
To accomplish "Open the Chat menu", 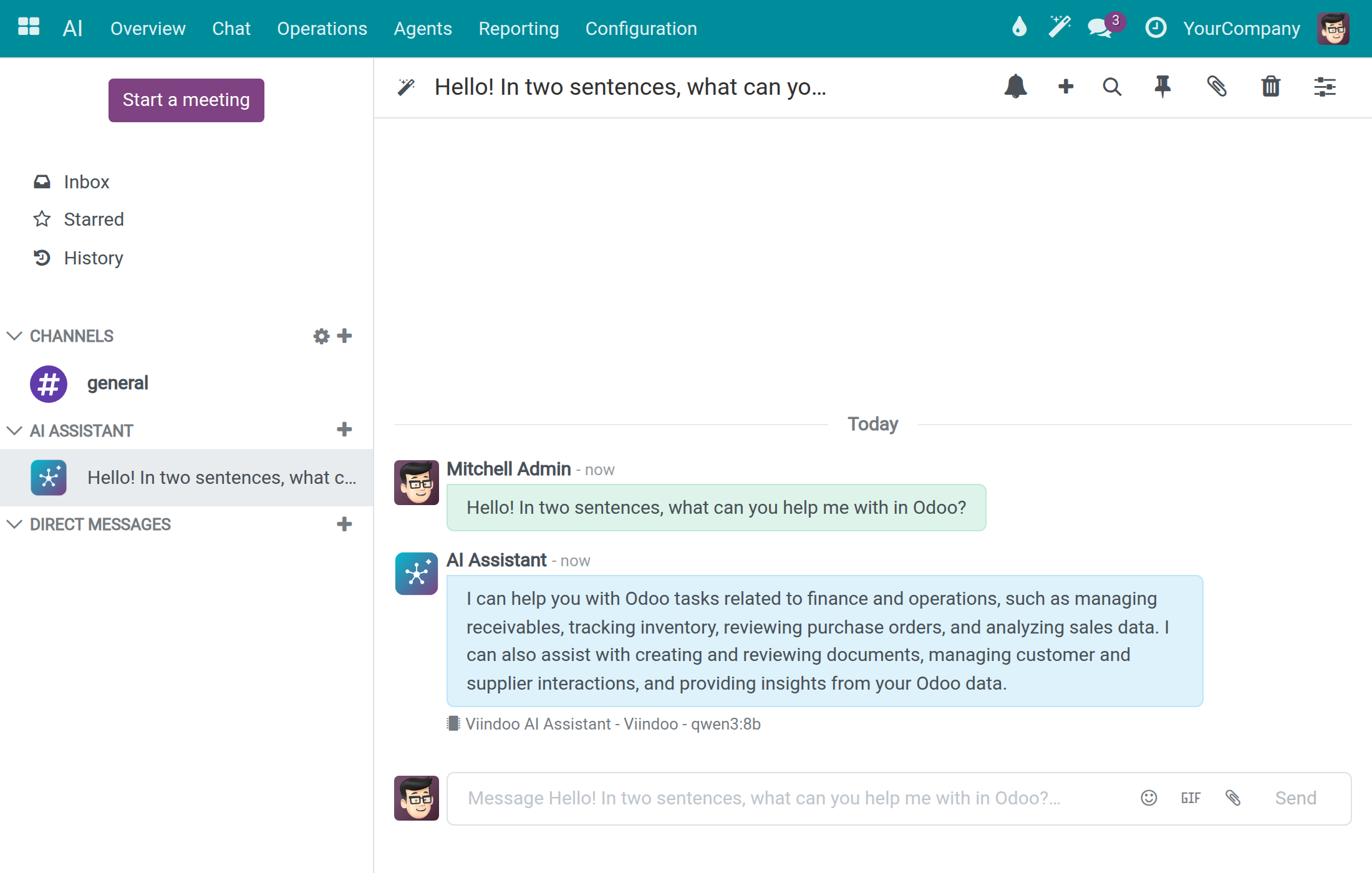I will [231, 29].
